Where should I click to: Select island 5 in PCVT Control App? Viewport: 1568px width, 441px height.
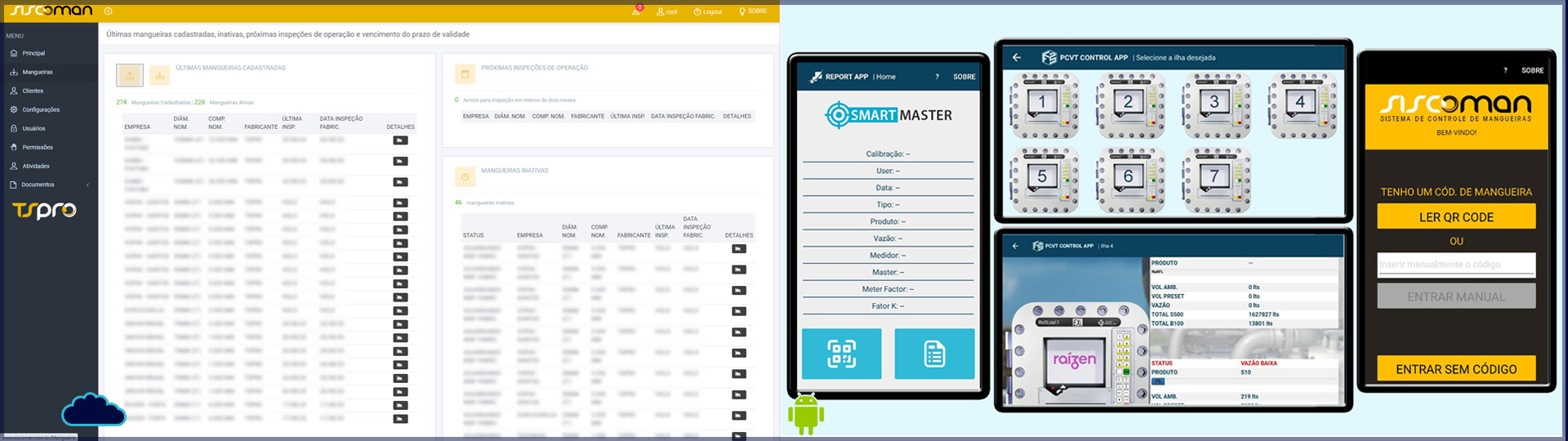(x=1043, y=180)
